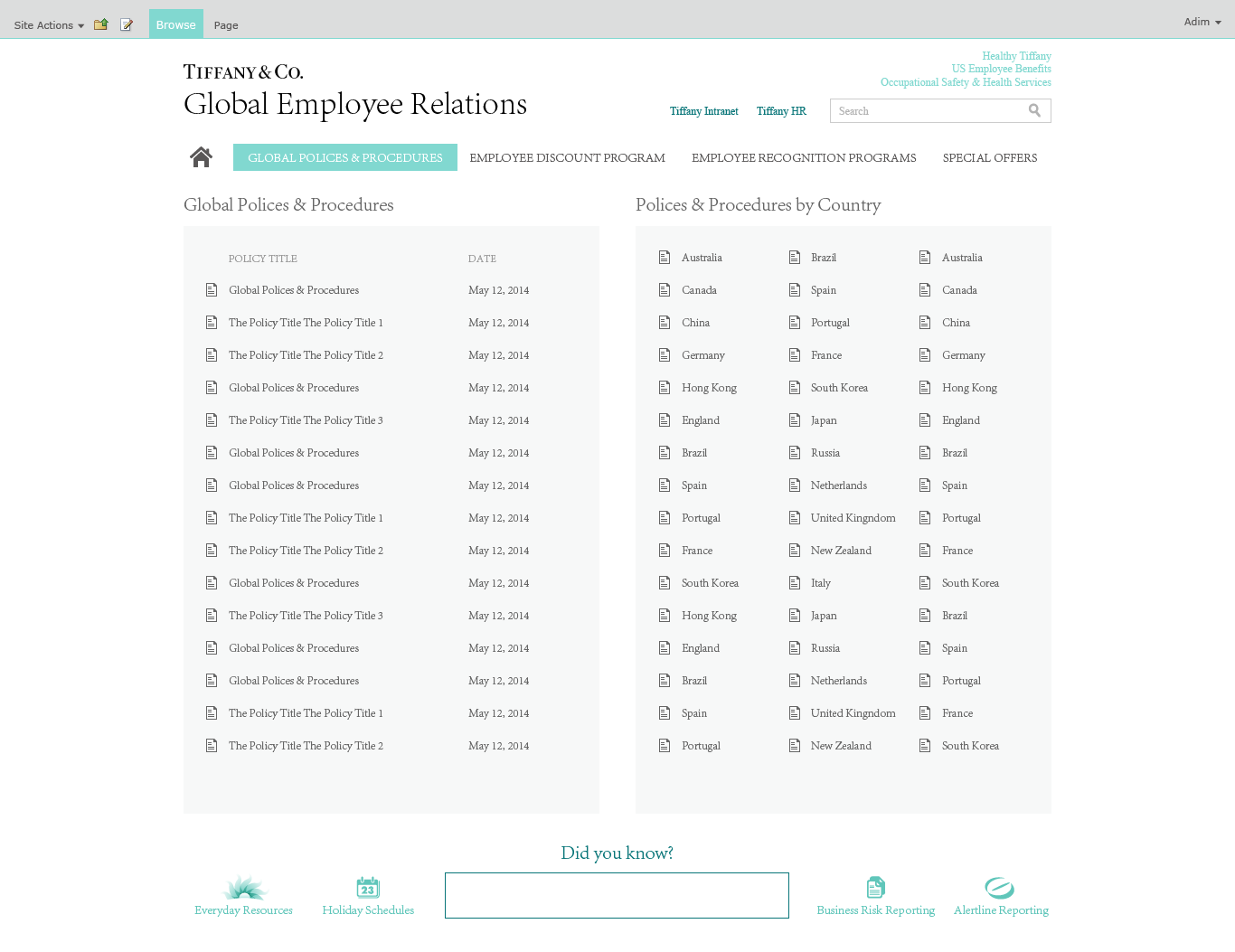The width and height of the screenshot is (1235, 952).
Task: Click the Alertline Reporting icon
Action: [999, 888]
